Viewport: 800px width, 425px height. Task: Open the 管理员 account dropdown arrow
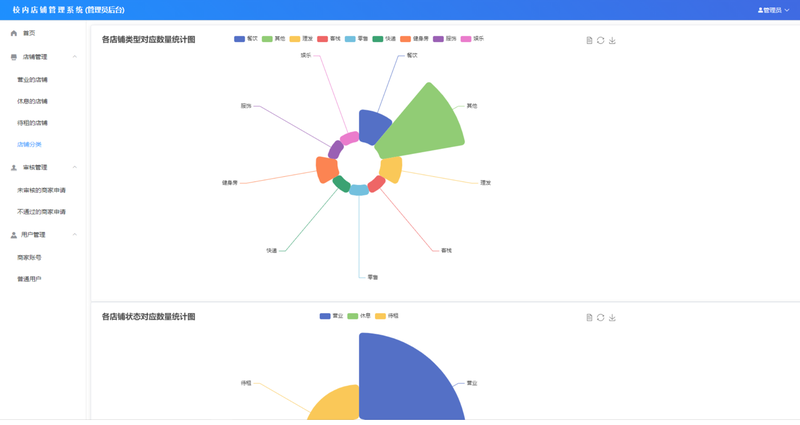pyautogui.click(x=787, y=10)
